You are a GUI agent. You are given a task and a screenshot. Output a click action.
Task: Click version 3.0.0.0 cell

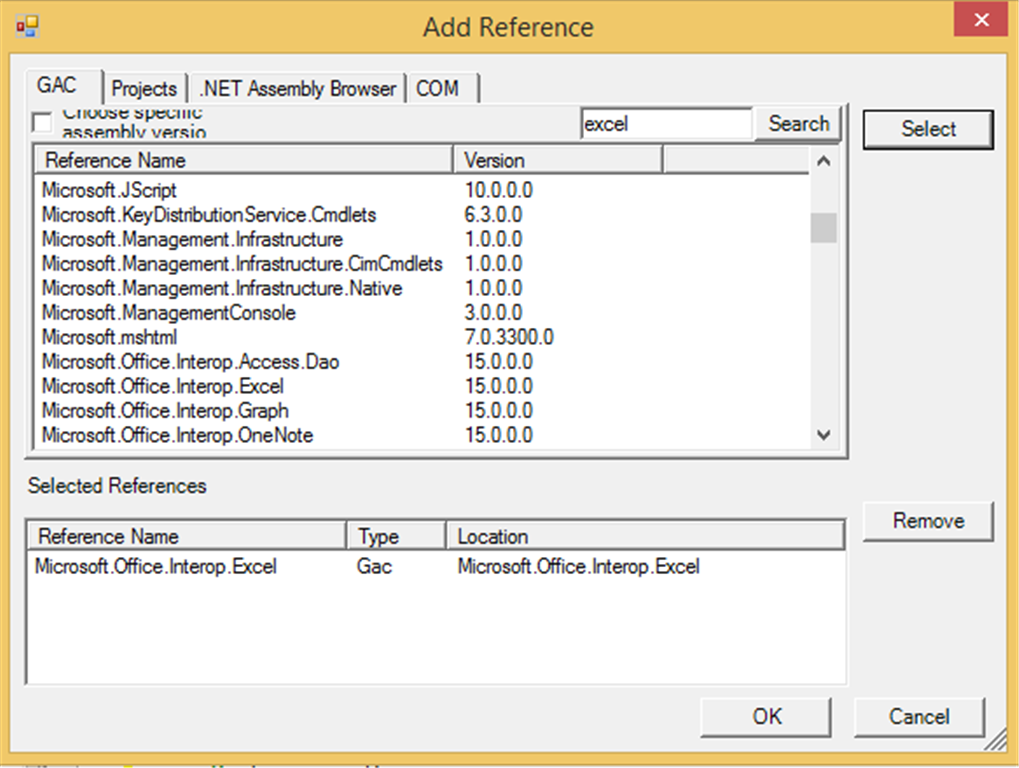click(x=493, y=313)
